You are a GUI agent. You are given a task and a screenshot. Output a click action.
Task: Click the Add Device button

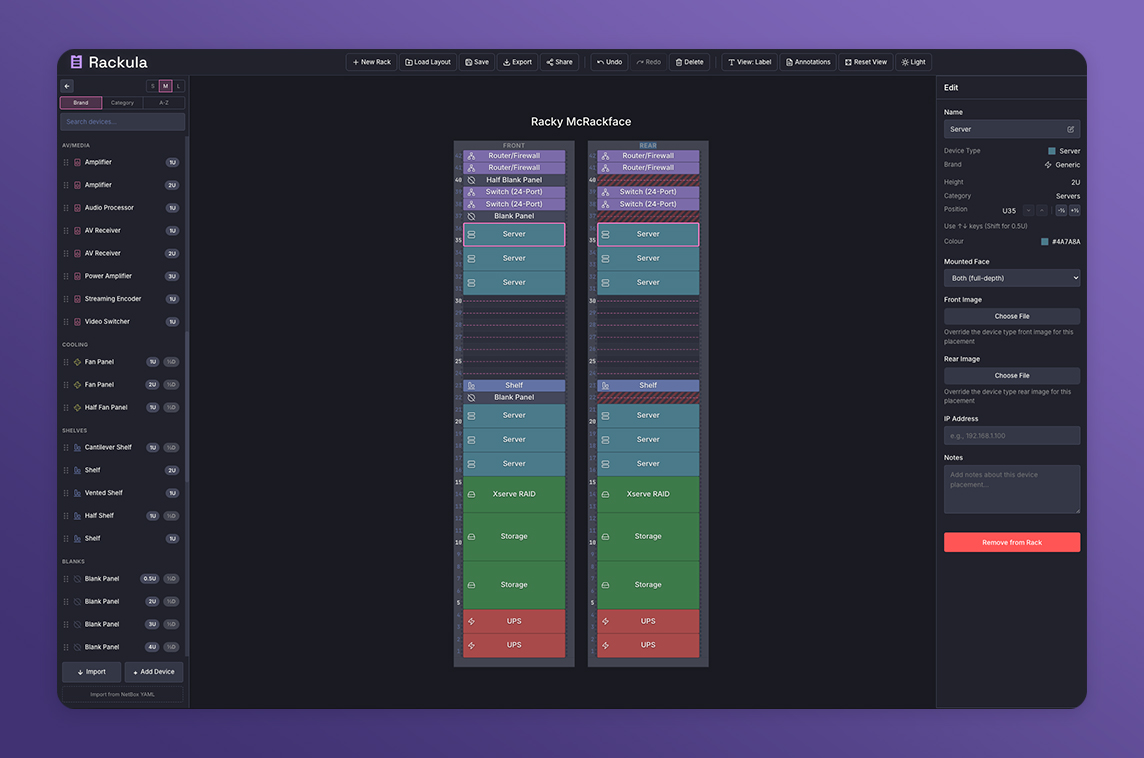[x=154, y=672]
